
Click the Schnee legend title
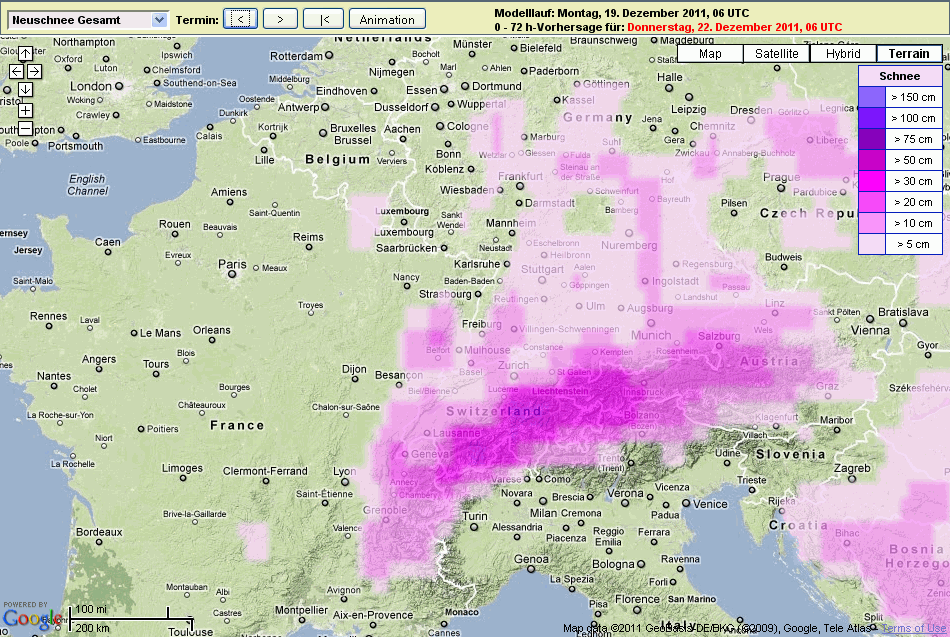pos(900,76)
